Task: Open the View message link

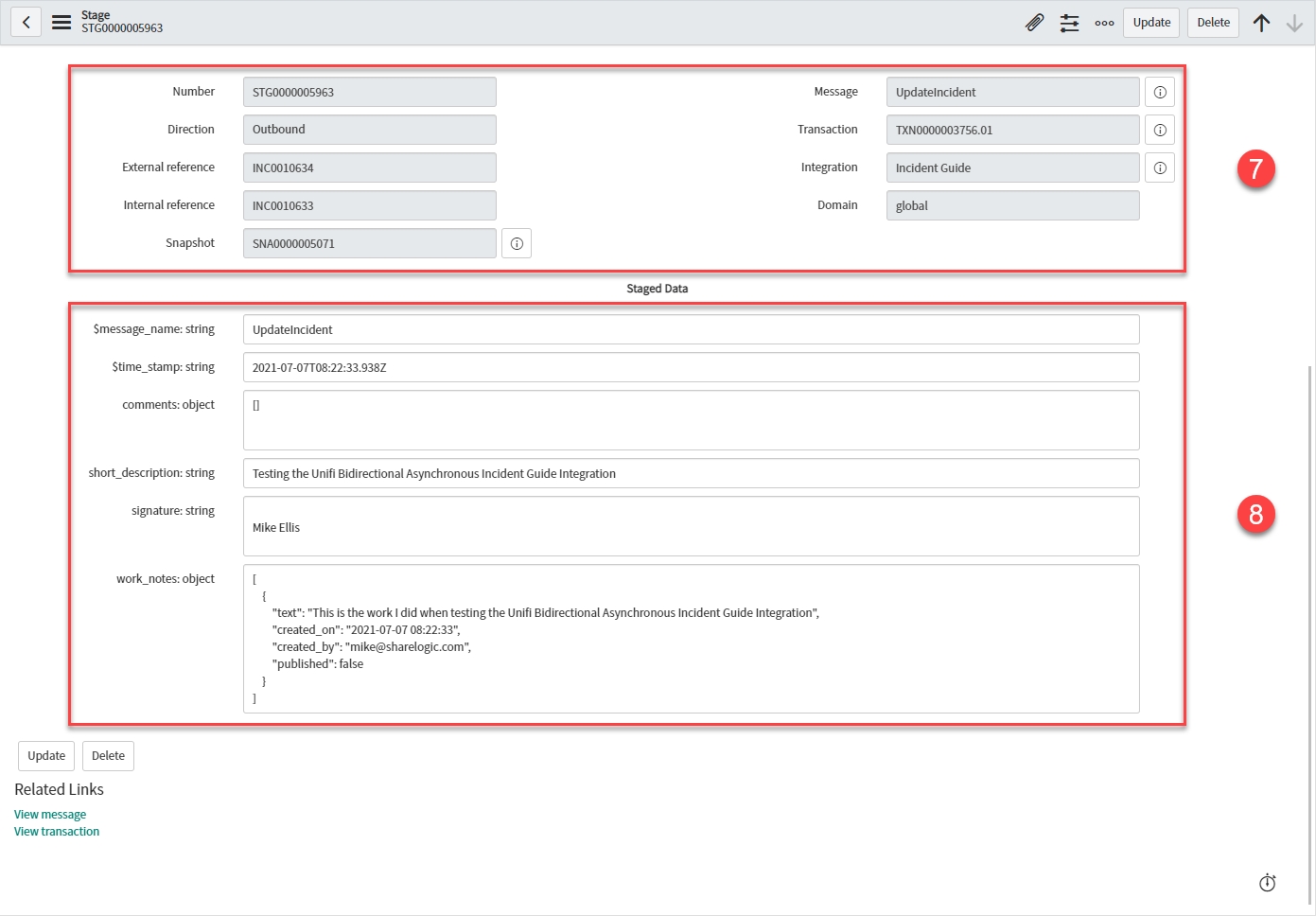Action: click(50, 815)
